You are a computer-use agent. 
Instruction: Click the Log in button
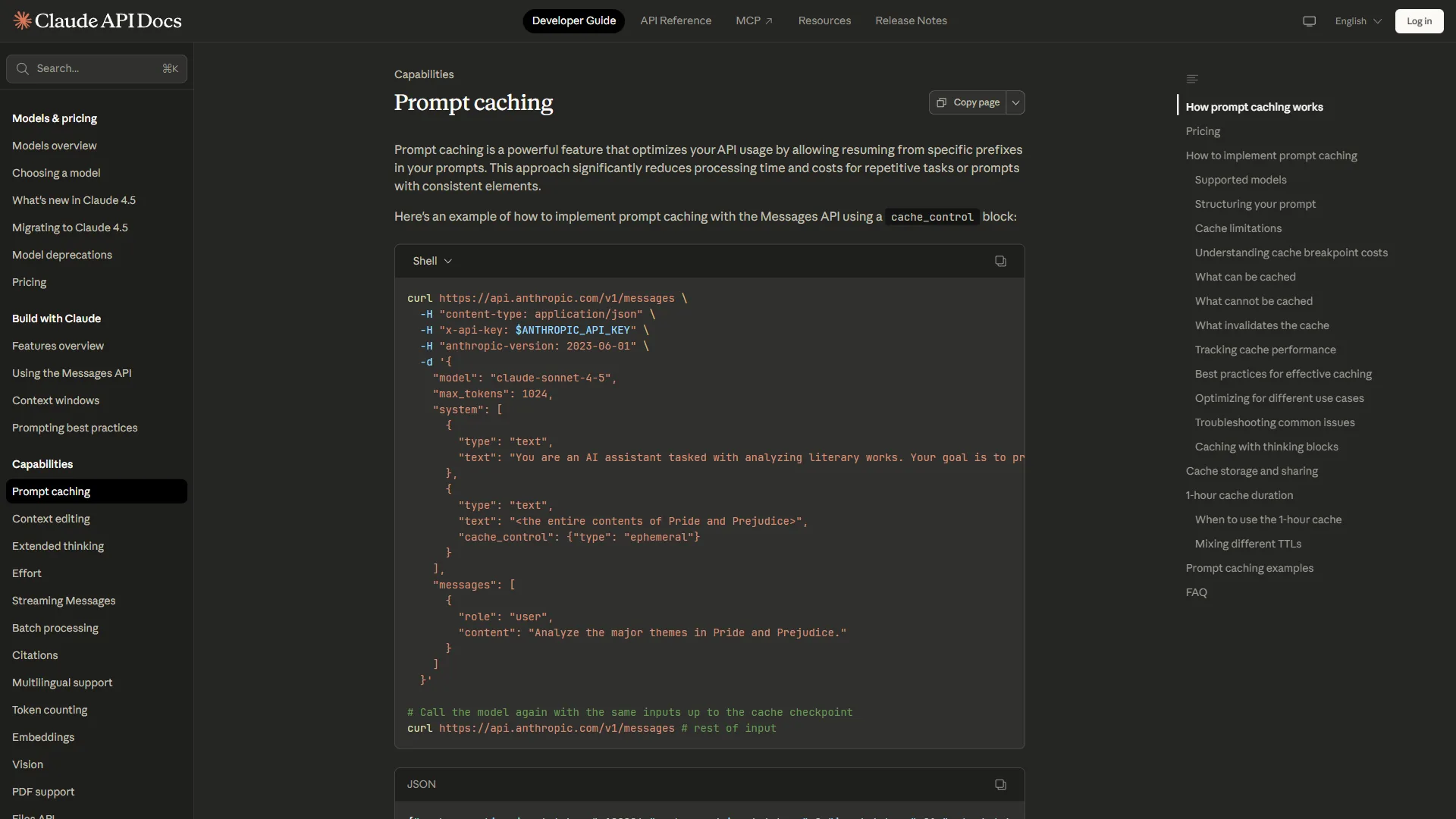pyautogui.click(x=1419, y=21)
